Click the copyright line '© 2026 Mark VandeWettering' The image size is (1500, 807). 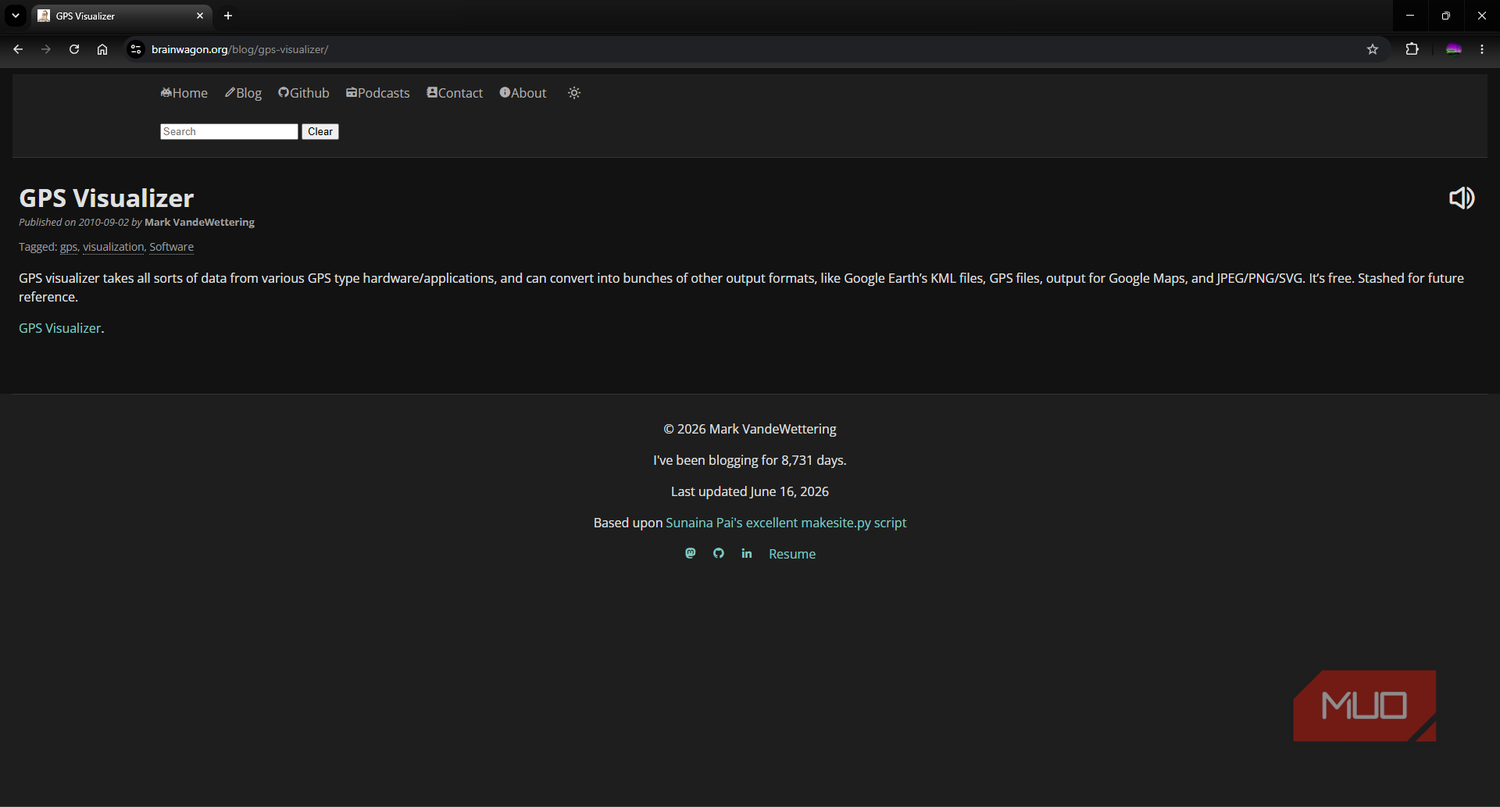[750, 429]
